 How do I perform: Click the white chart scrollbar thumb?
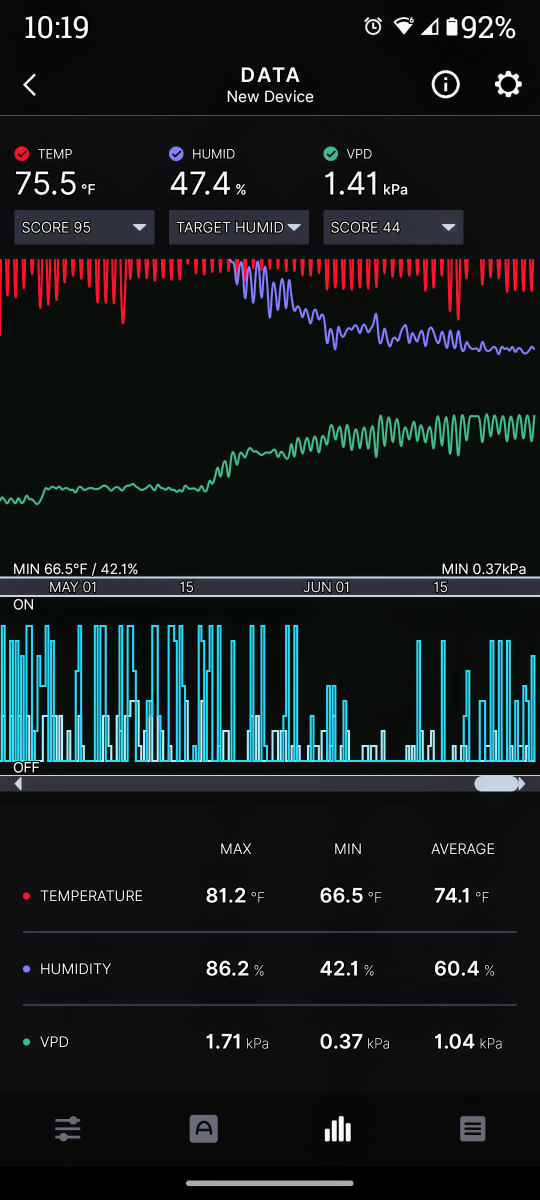click(496, 785)
